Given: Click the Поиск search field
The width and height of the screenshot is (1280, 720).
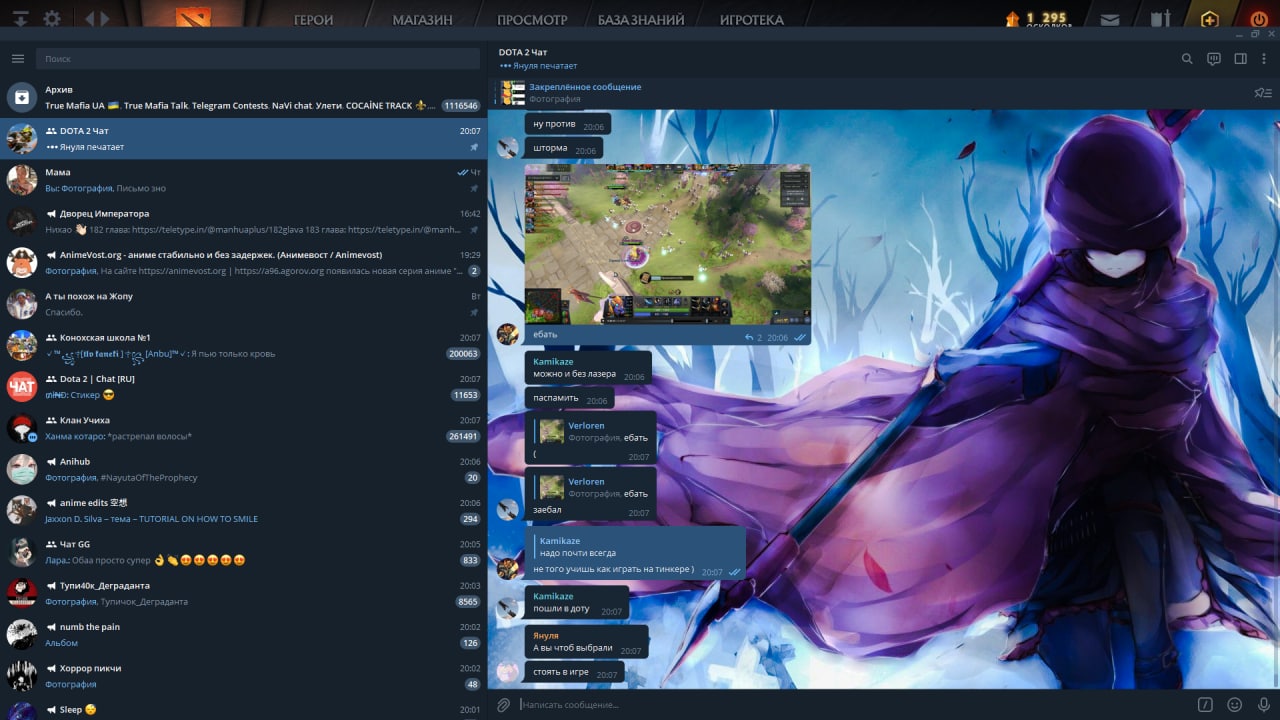Looking at the screenshot, I should pyautogui.click(x=258, y=59).
